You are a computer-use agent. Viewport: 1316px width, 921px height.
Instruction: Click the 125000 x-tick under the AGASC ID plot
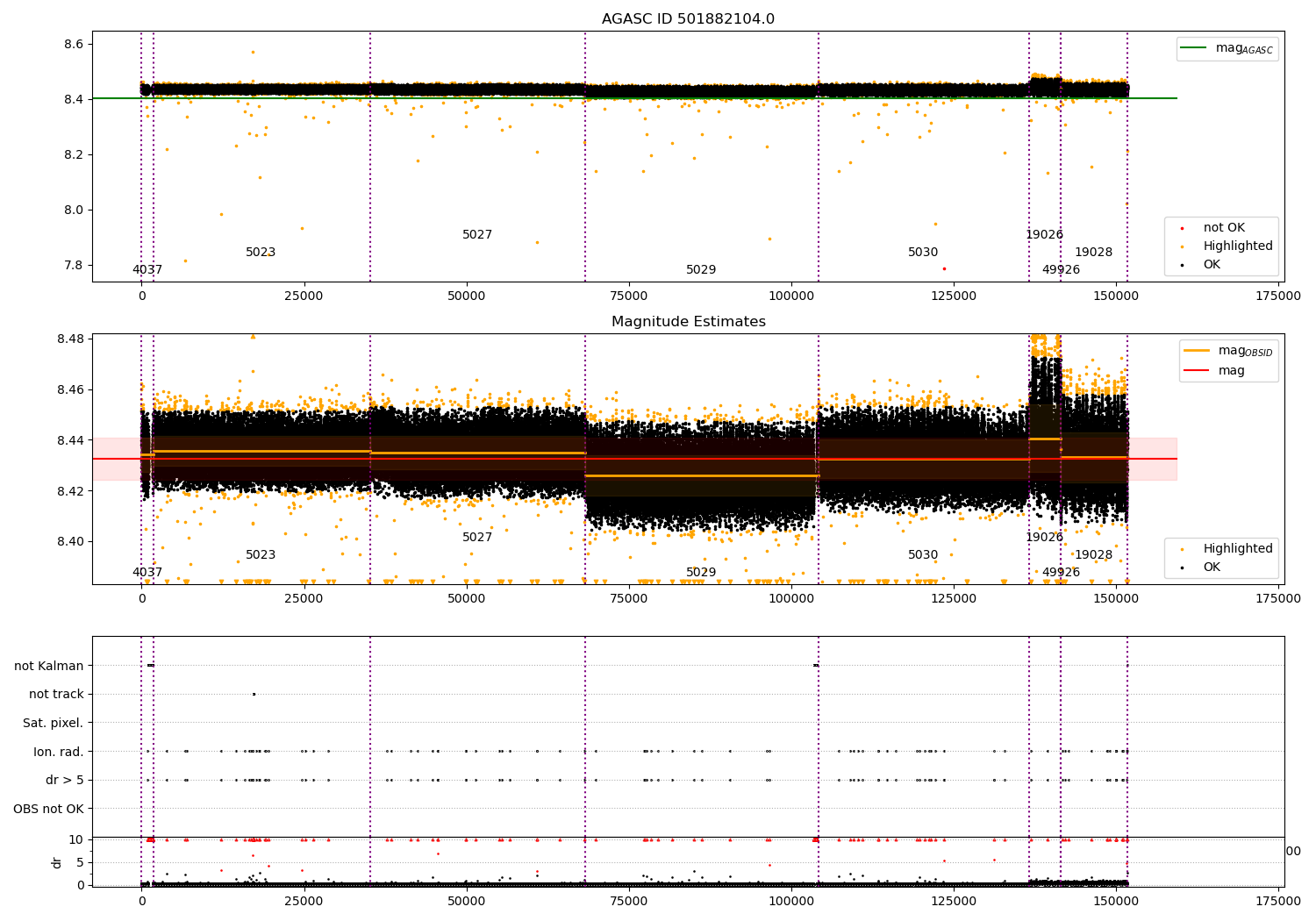point(954,296)
